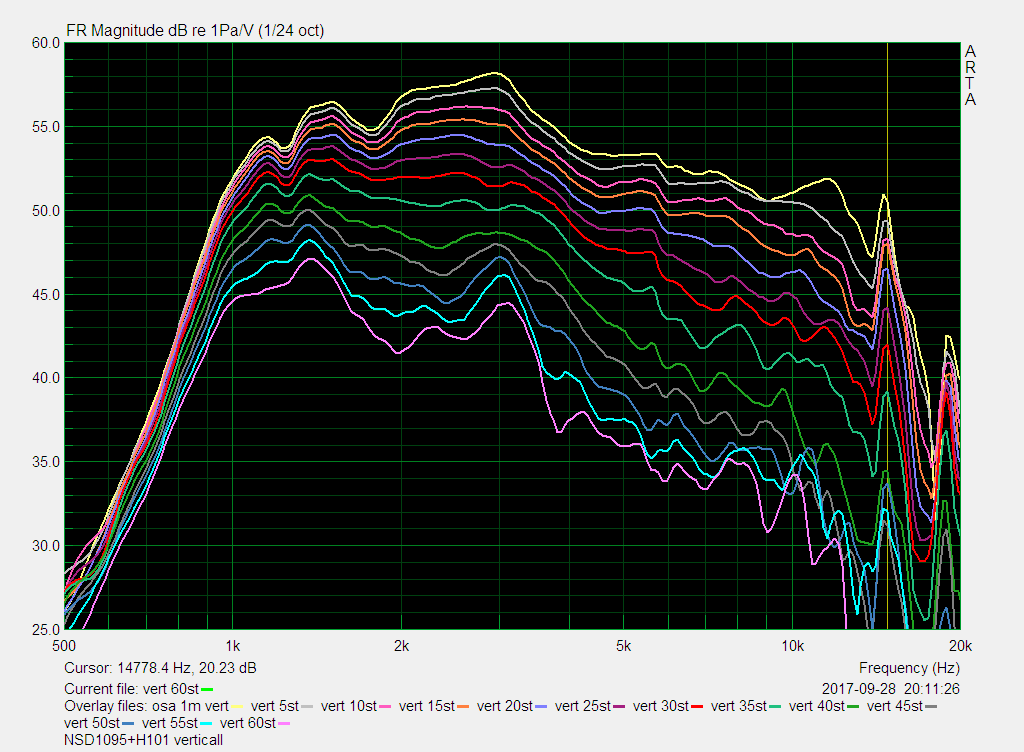1024x752 pixels.
Task: Click the 'vert 30st' legend text
Action: [661, 706]
